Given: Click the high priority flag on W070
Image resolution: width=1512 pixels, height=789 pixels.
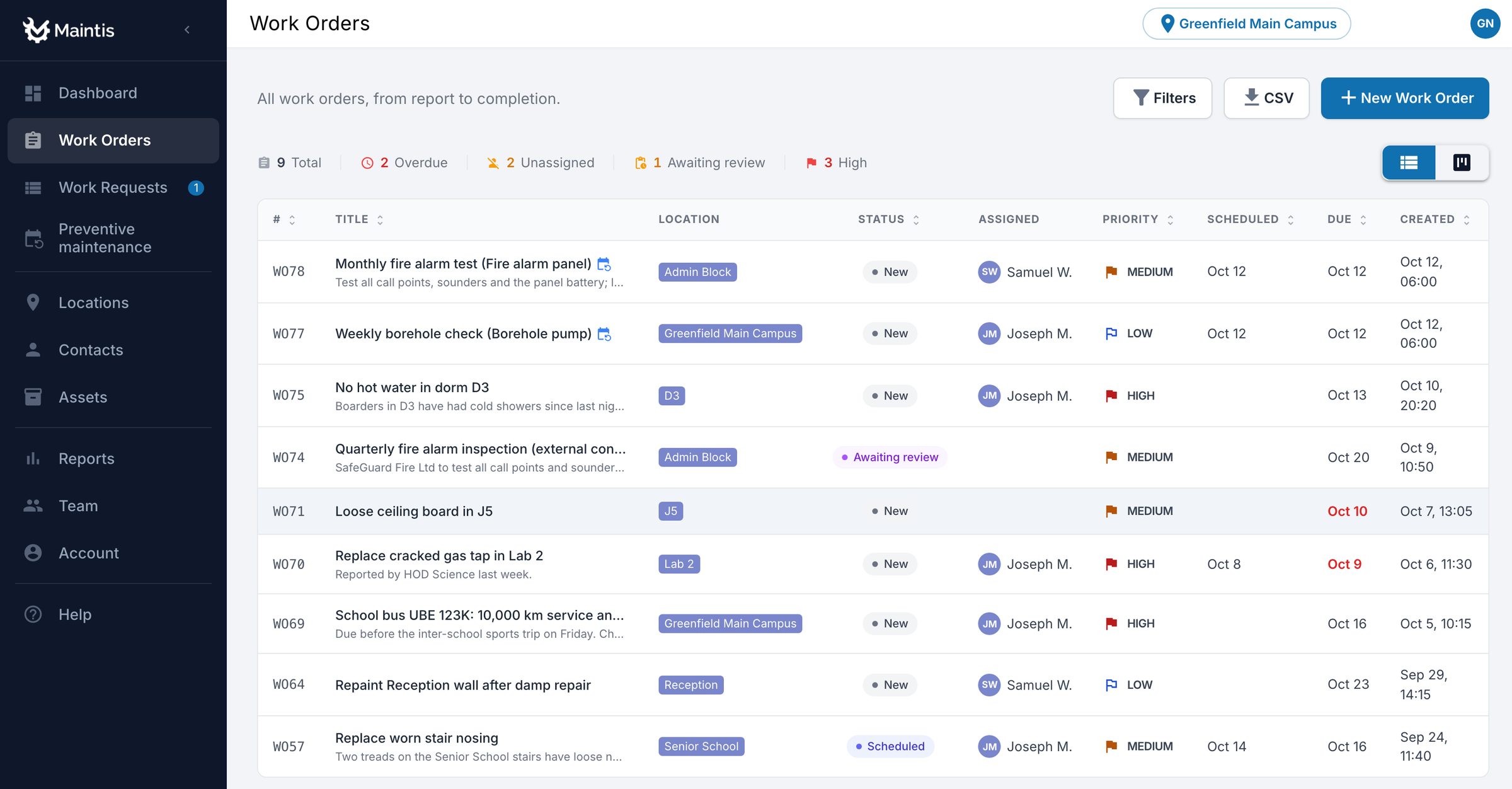Looking at the screenshot, I should pyautogui.click(x=1111, y=564).
